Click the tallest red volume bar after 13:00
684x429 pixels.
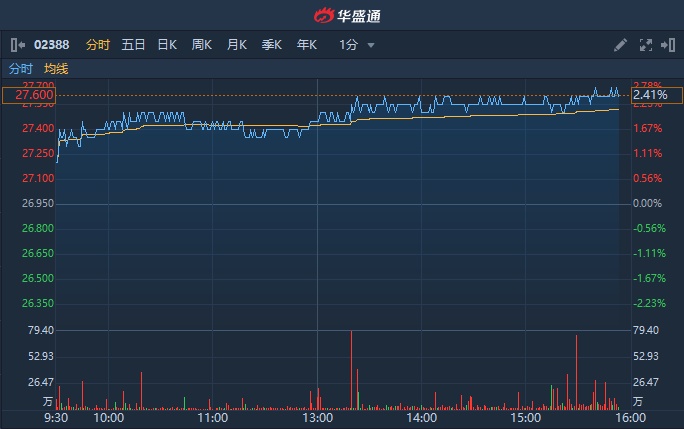click(351, 370)
